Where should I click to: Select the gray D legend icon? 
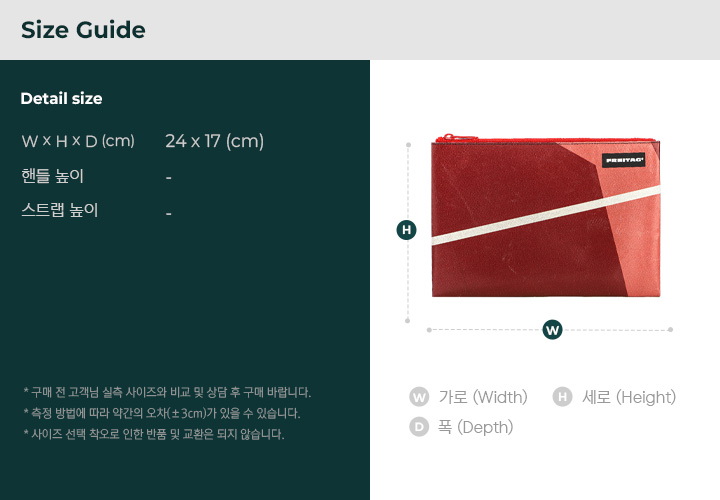pyautogui.click(x=419, y=427)
